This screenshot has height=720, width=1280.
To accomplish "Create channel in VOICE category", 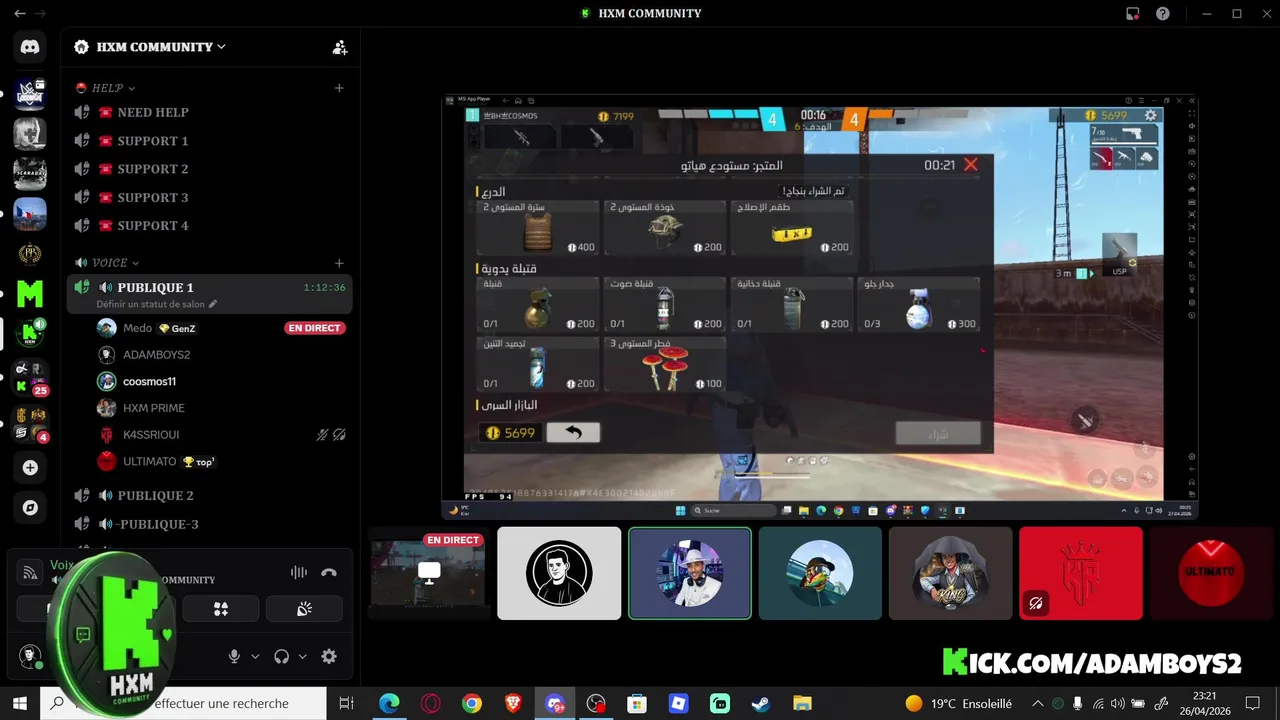I will [x=339, y=263].
